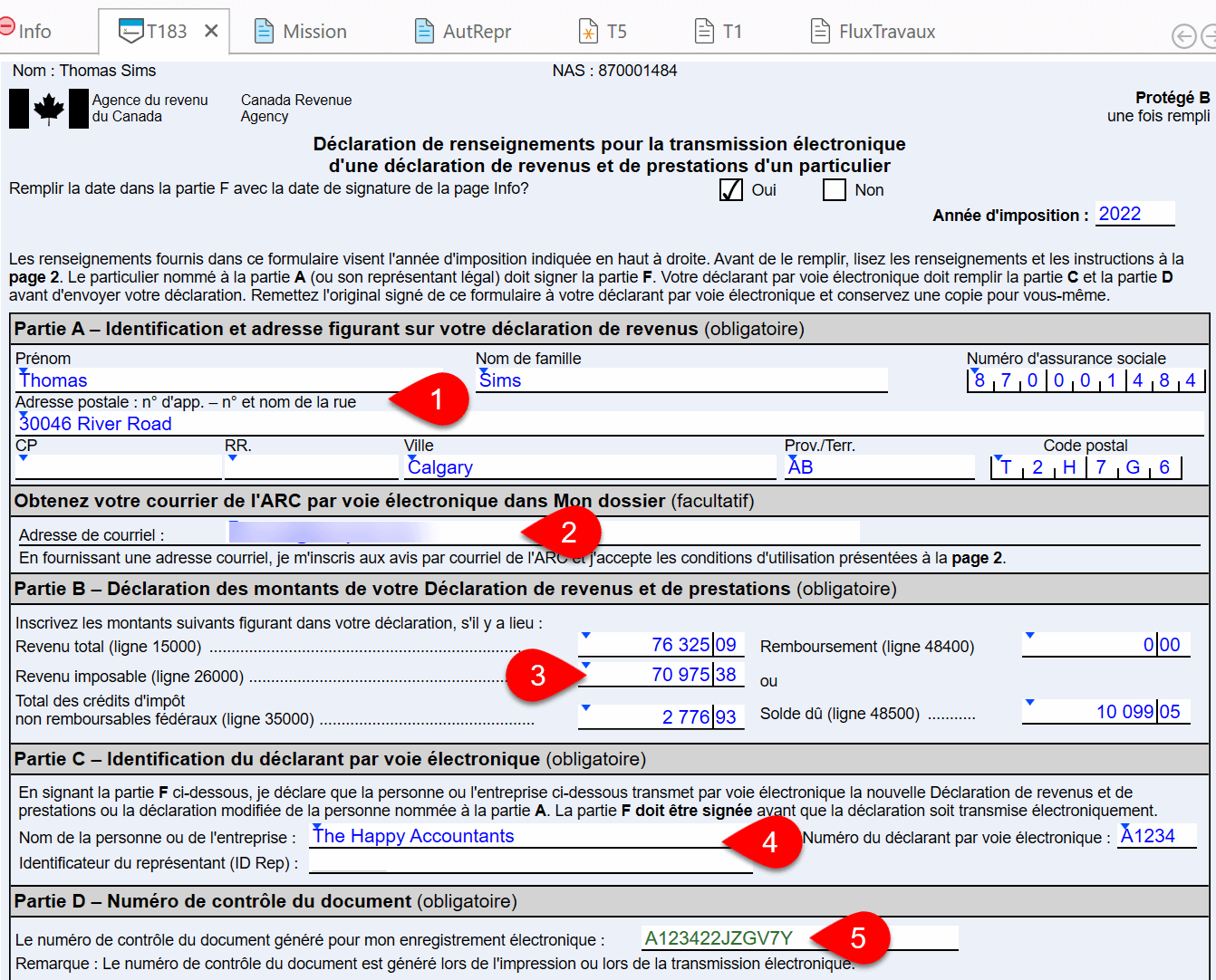Click the Numéro d'assurance sociale field
This screenshot has height=980, width=1216.
[x=1085, y=380]
